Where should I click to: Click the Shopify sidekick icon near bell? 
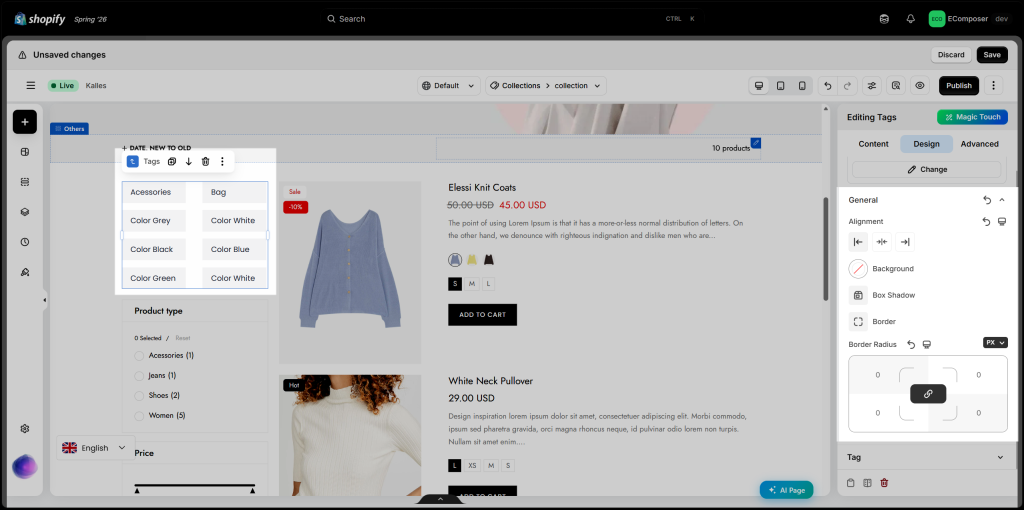[x=884, y=19]
